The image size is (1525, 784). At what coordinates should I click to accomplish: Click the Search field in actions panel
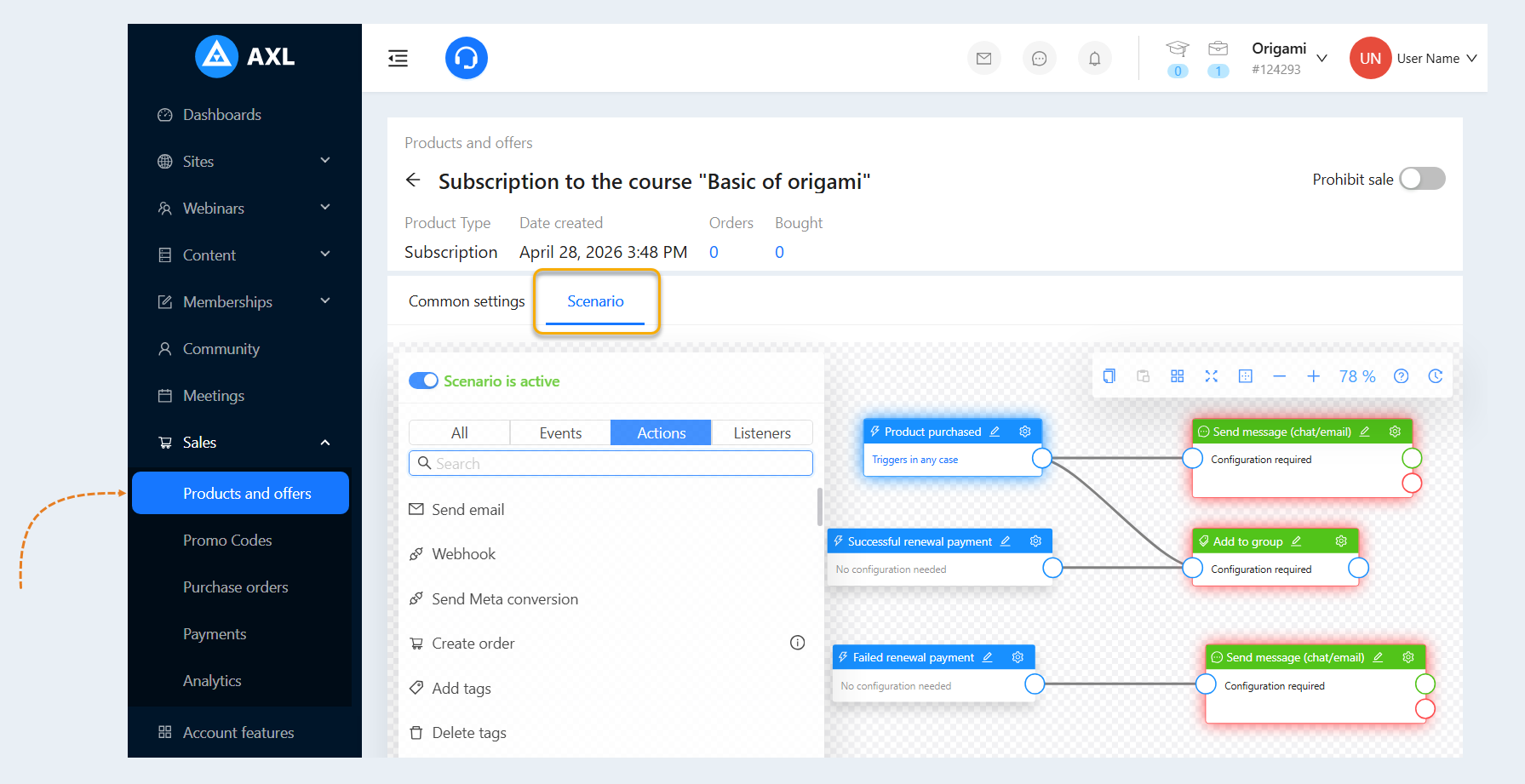point(611,463)
